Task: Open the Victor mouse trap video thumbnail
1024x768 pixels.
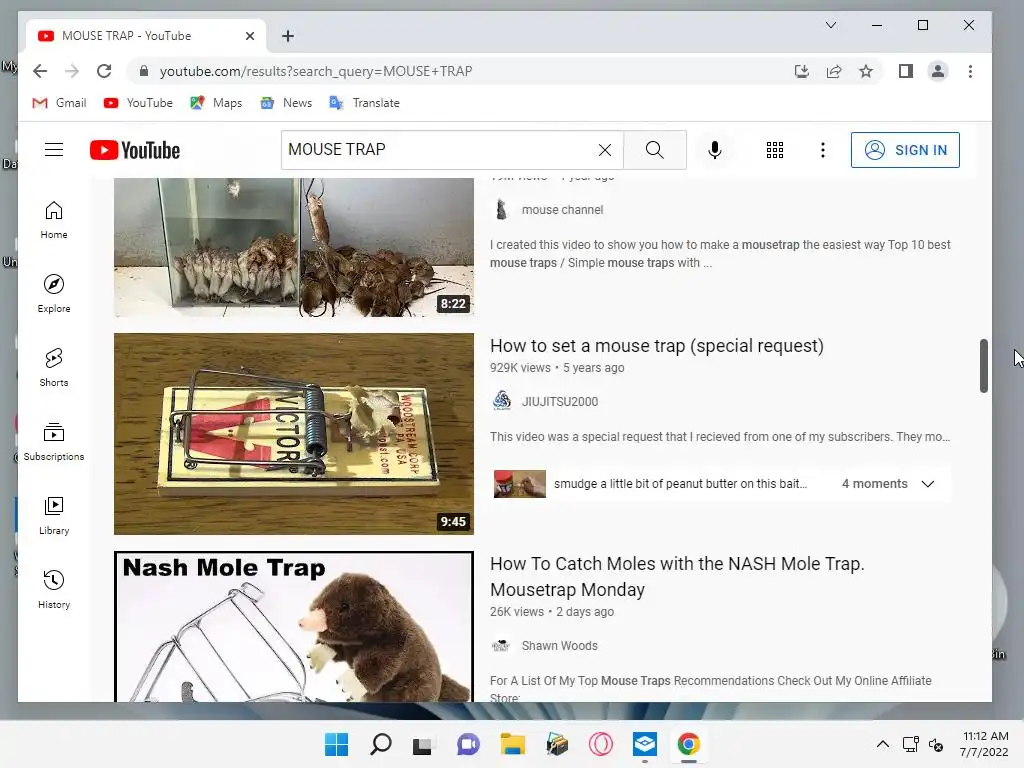Action: click(x=294, y=434)
